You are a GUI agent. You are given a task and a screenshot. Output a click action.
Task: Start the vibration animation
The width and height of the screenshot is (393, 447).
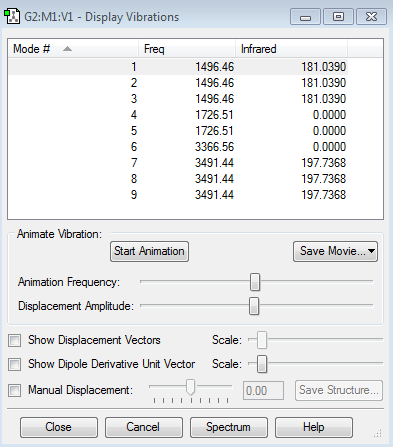point(149,251)
